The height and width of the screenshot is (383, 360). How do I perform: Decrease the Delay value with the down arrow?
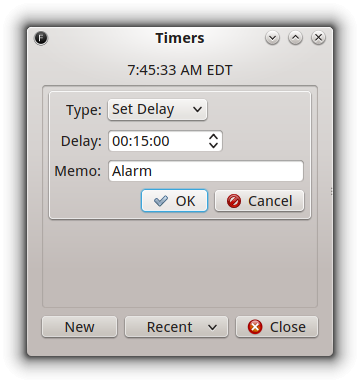[213, 145]
